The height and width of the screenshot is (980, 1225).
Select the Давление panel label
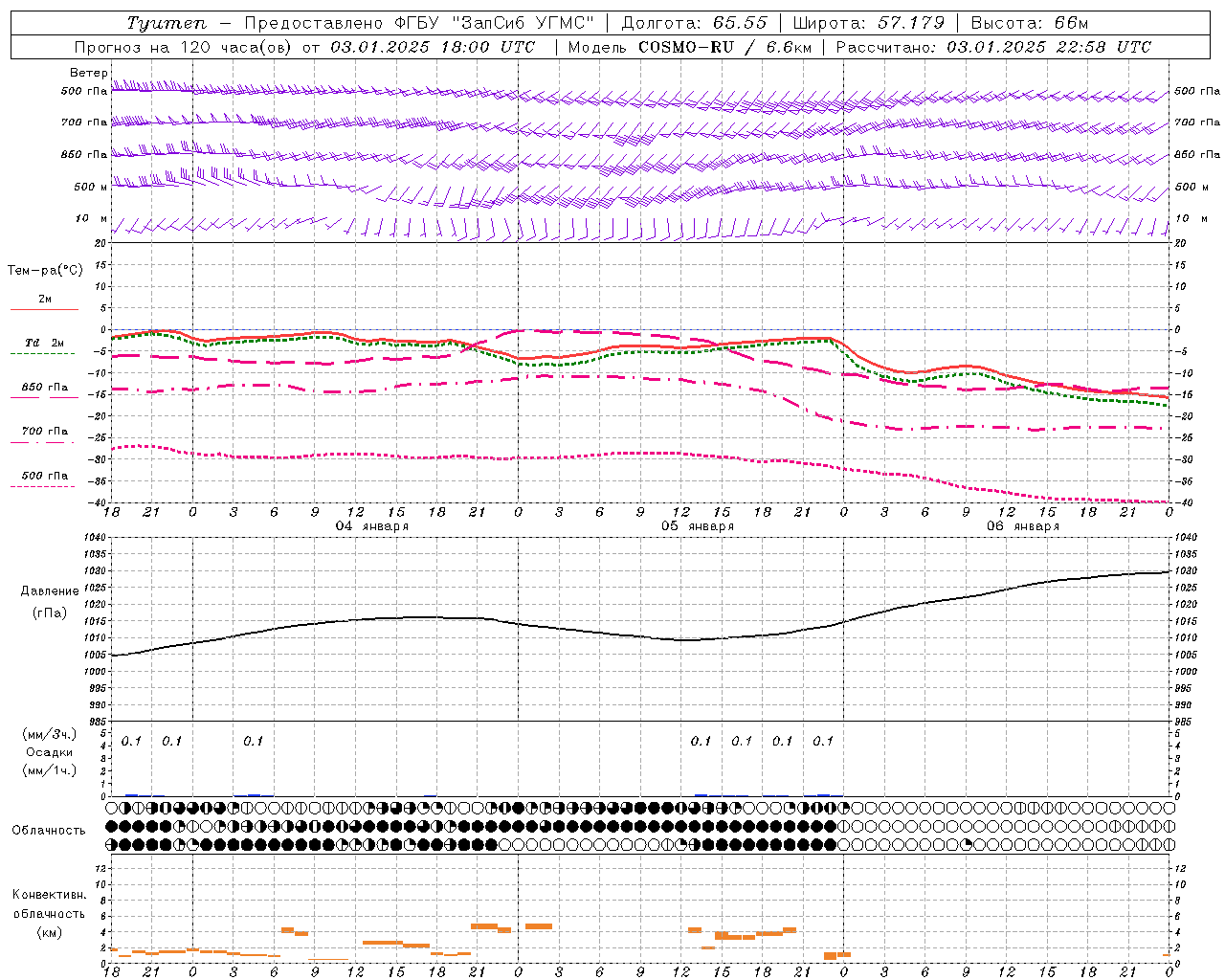click(49, 591)
